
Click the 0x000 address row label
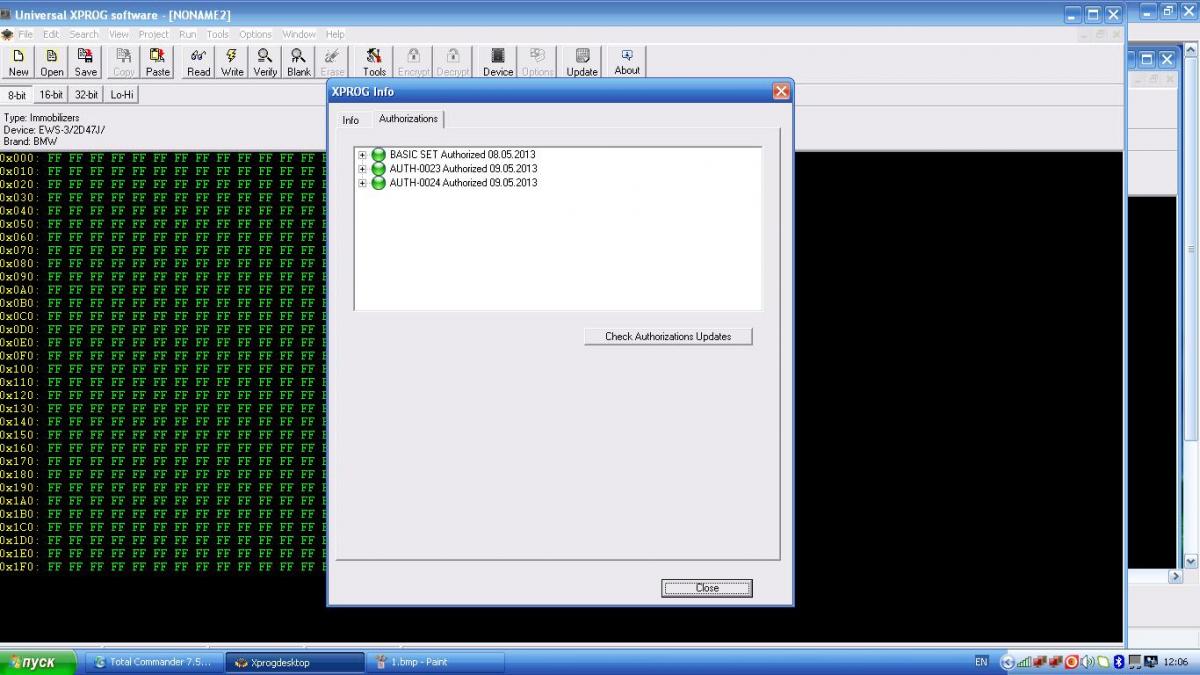coord(18,158)
